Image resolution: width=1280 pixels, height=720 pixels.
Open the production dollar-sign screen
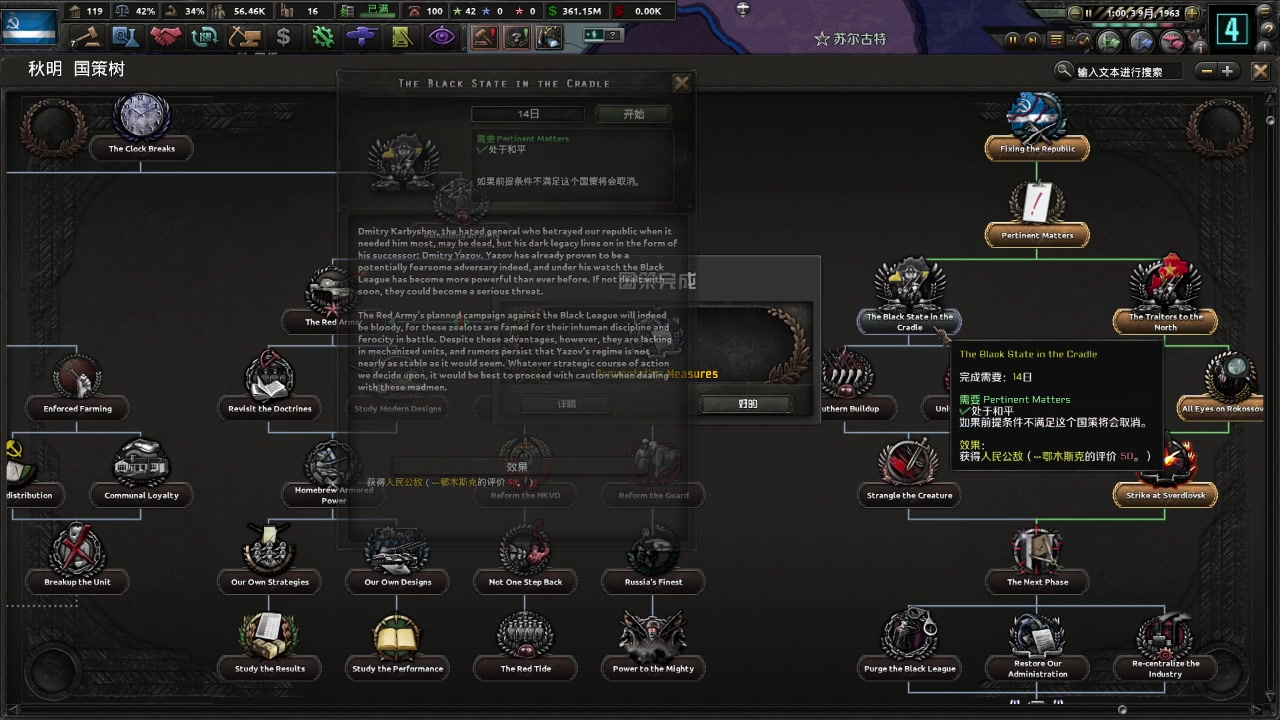pyautogui.click(x=283, y=37)
